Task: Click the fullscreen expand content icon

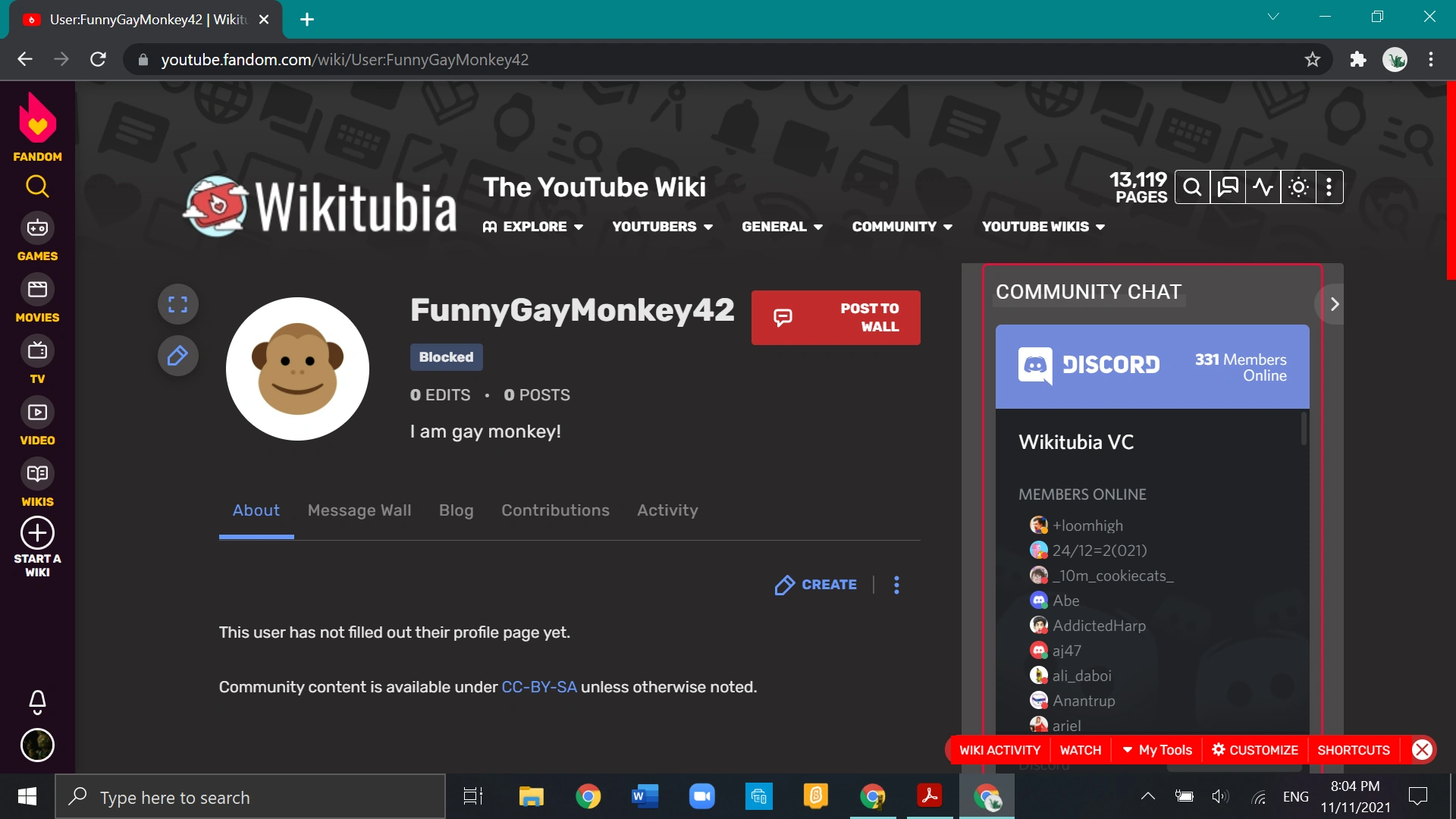Action: (177, 304)
